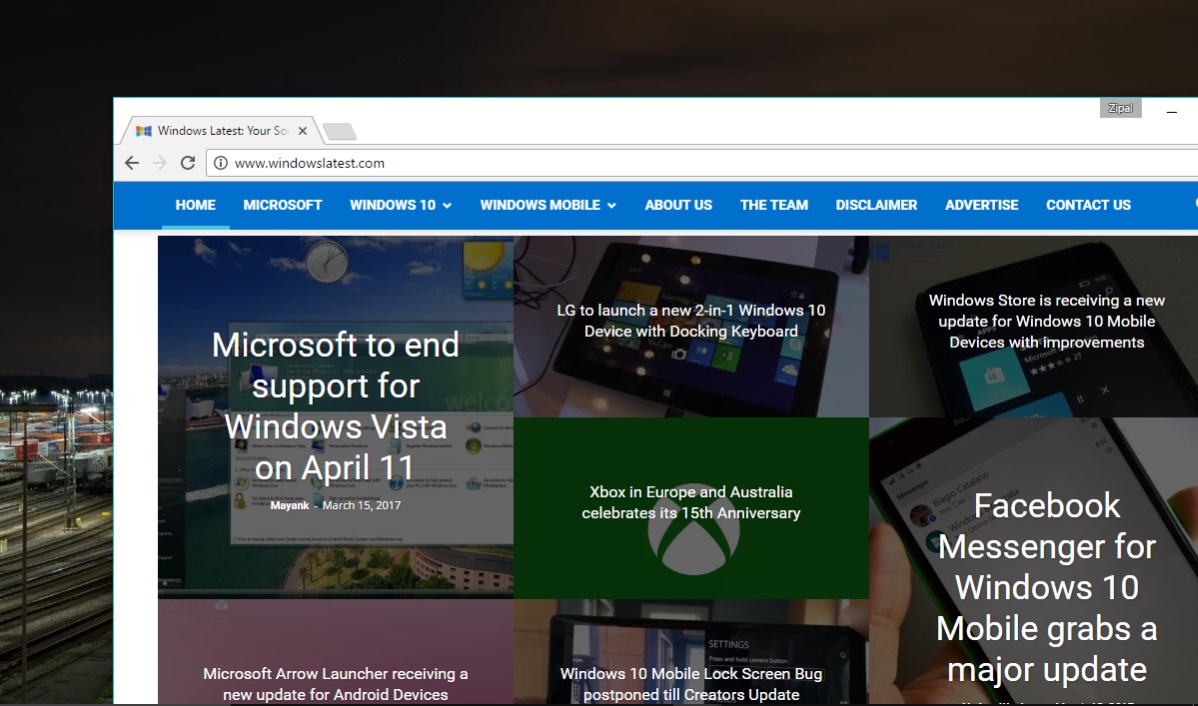
Task: Open LG 2-in-1 Windows 10 Device article
Action: [691, 321]
